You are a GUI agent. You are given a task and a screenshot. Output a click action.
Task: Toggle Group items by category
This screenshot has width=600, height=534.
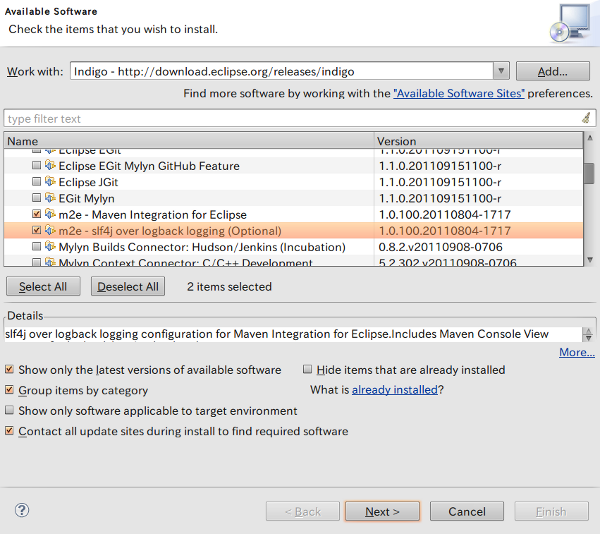click(9, 390)
